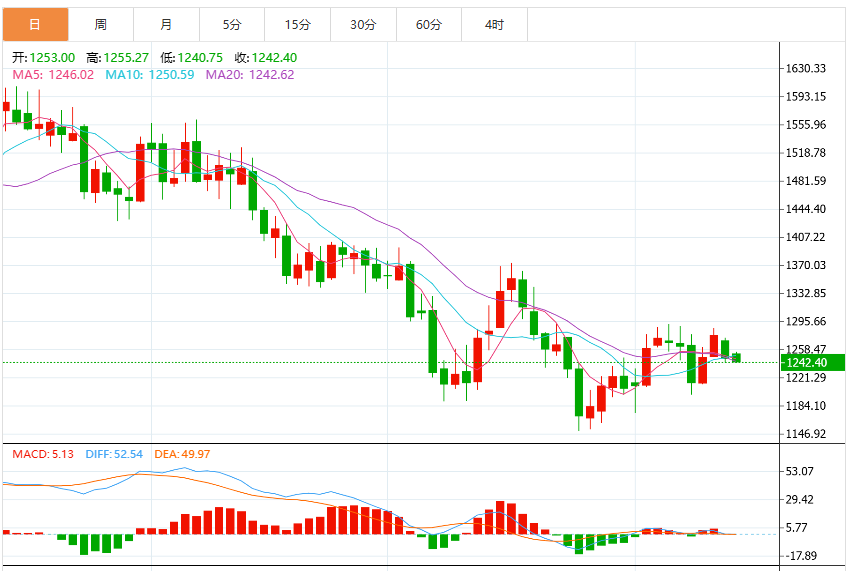The height and width of the screenshot is (571, 852).
Task: Switch to the 4时 four-hour tab
Action: pos(494,24)
